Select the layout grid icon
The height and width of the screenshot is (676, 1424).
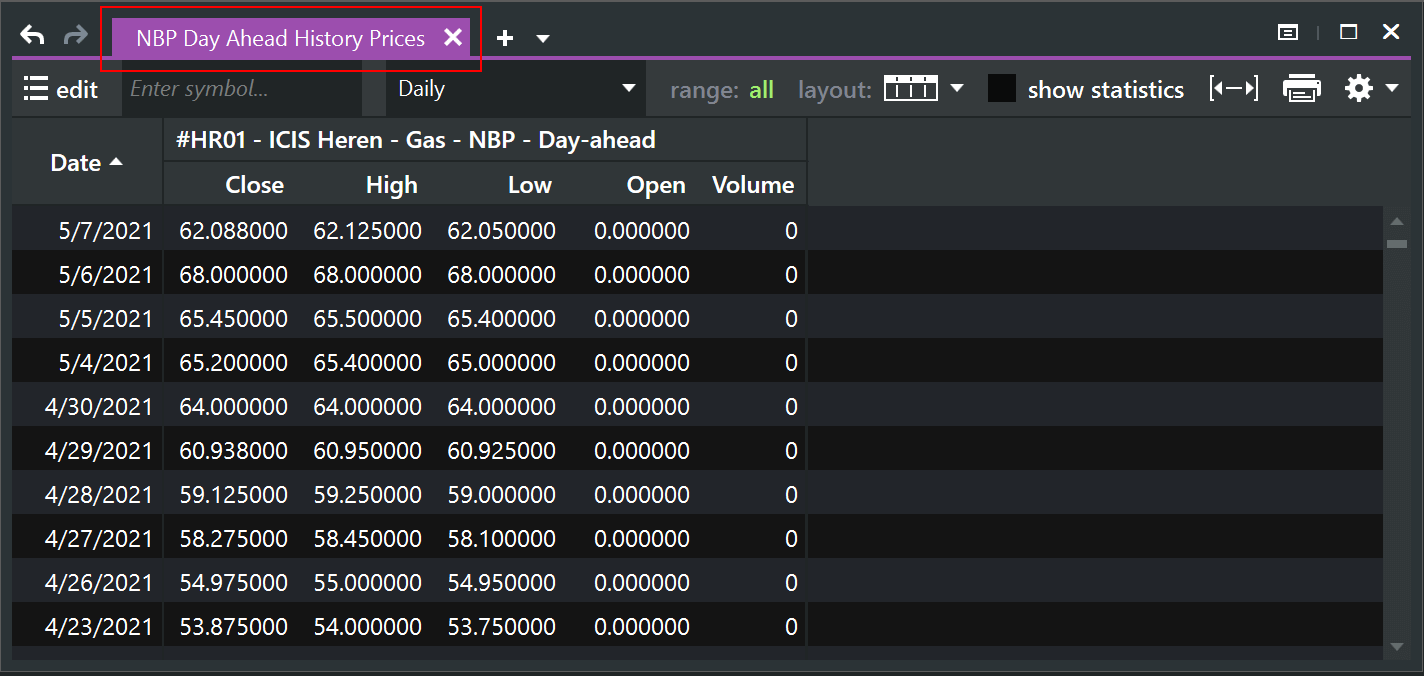pos(911,89)
